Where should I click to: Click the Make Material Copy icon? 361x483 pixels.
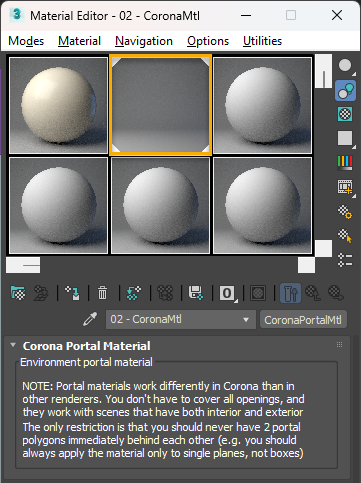[x=134, y=293]
